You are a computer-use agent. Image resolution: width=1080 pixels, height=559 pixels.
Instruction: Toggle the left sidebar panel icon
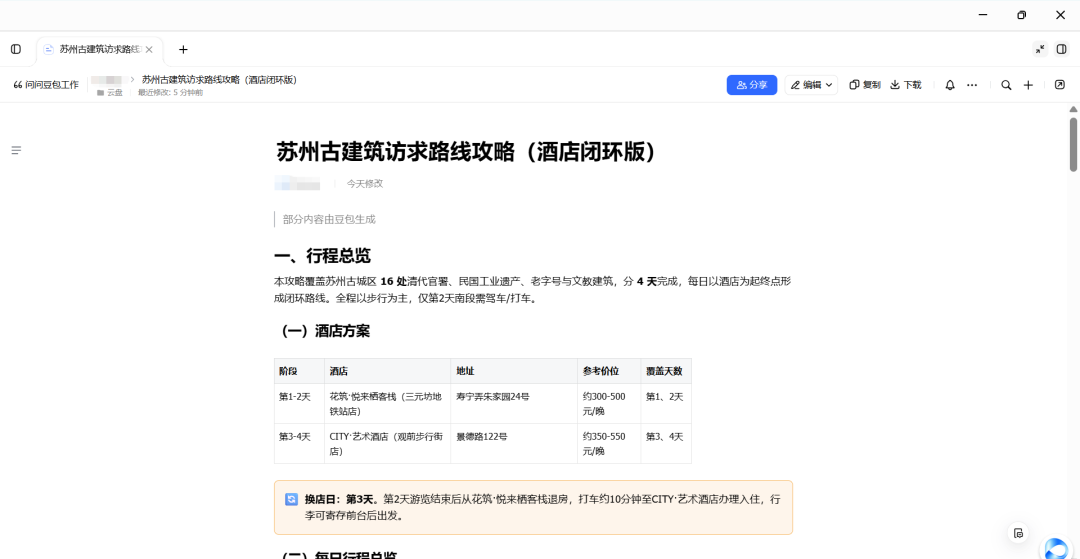16,50
